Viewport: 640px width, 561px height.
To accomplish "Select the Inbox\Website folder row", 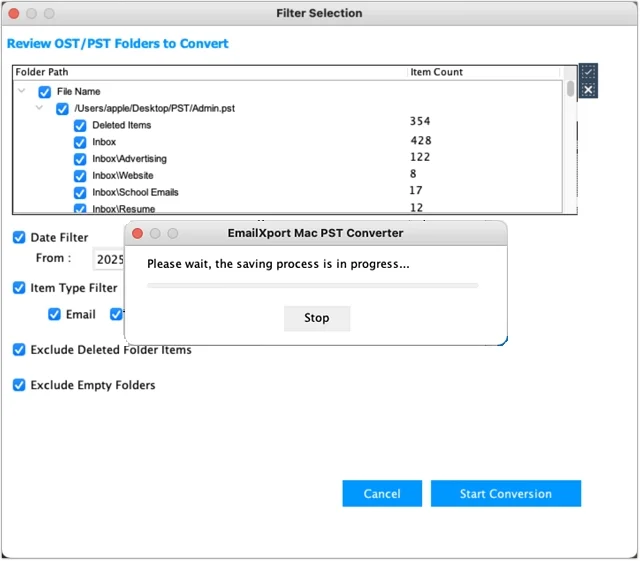I will click(x=123, y=176).
